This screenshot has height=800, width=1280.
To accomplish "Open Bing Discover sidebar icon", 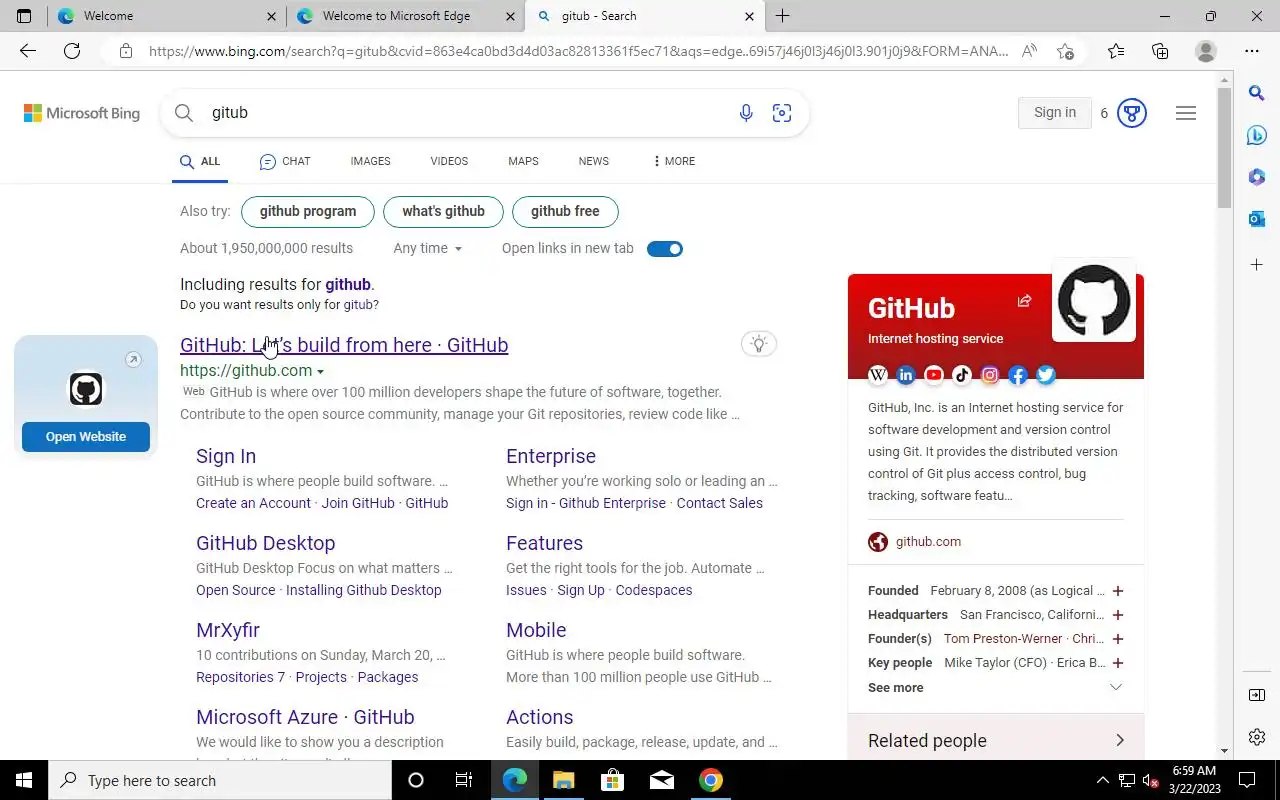I will [x=1257, y=135].
